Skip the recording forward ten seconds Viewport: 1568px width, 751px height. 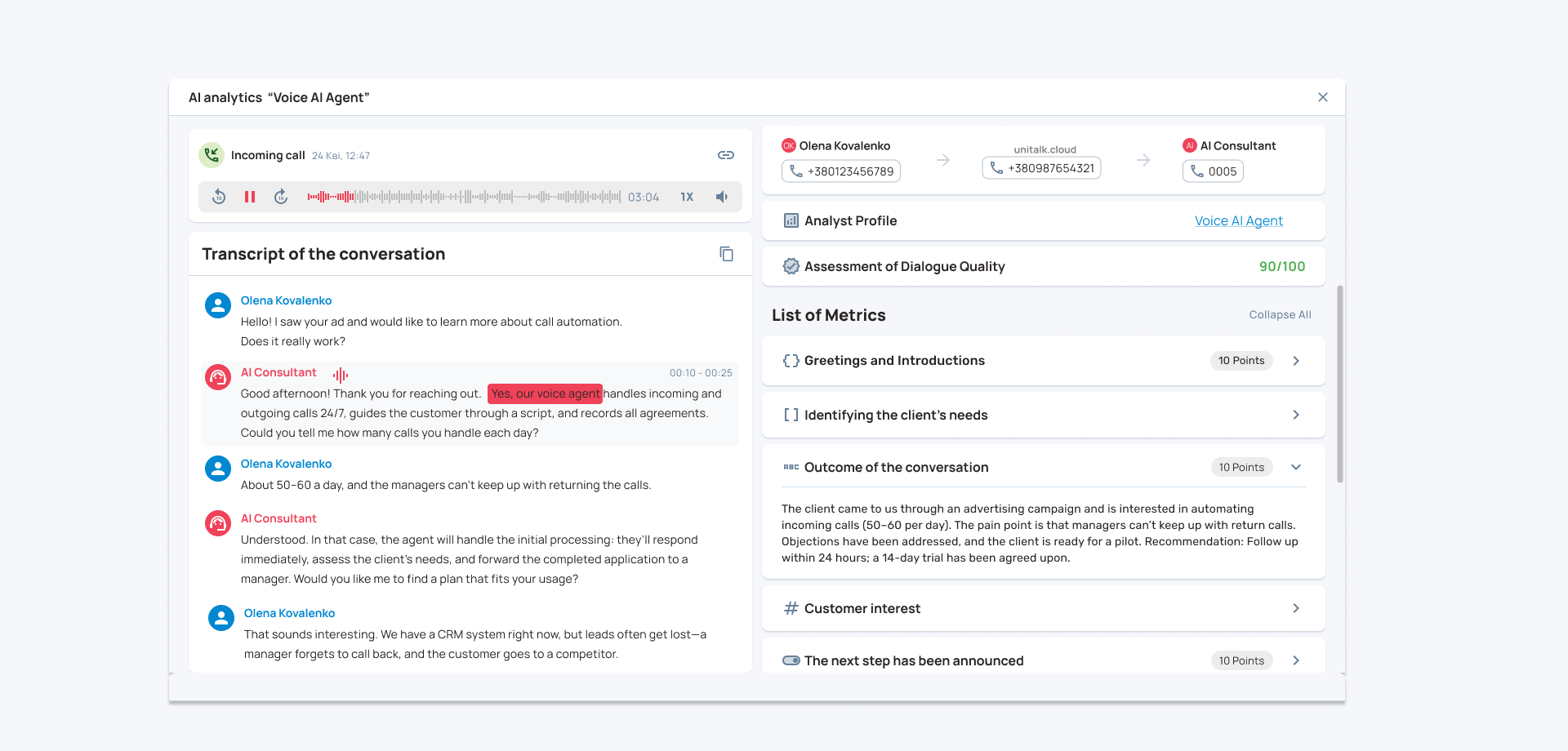[x=281, y=197]
